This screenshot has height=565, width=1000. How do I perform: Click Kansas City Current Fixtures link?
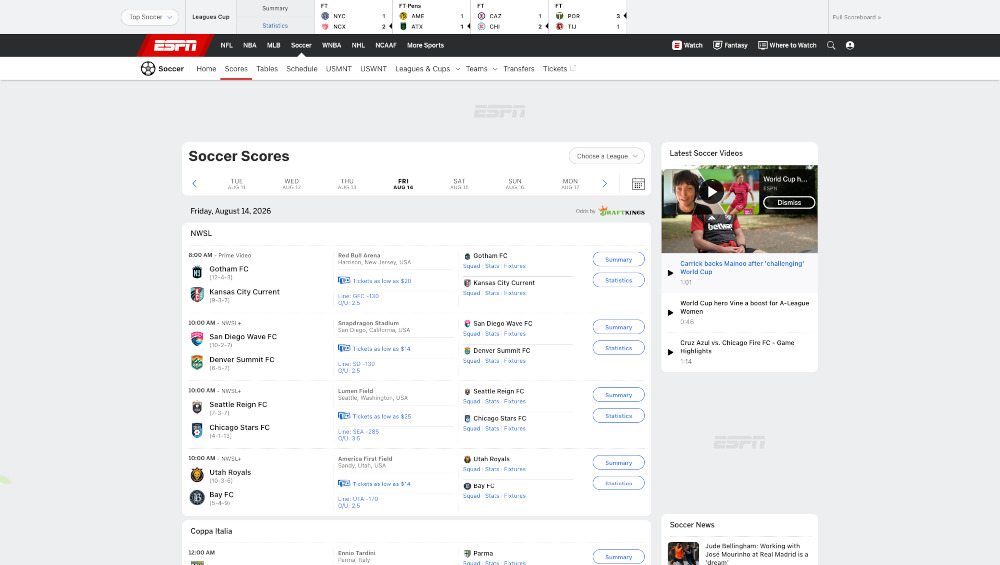click(x=515, y=293)
